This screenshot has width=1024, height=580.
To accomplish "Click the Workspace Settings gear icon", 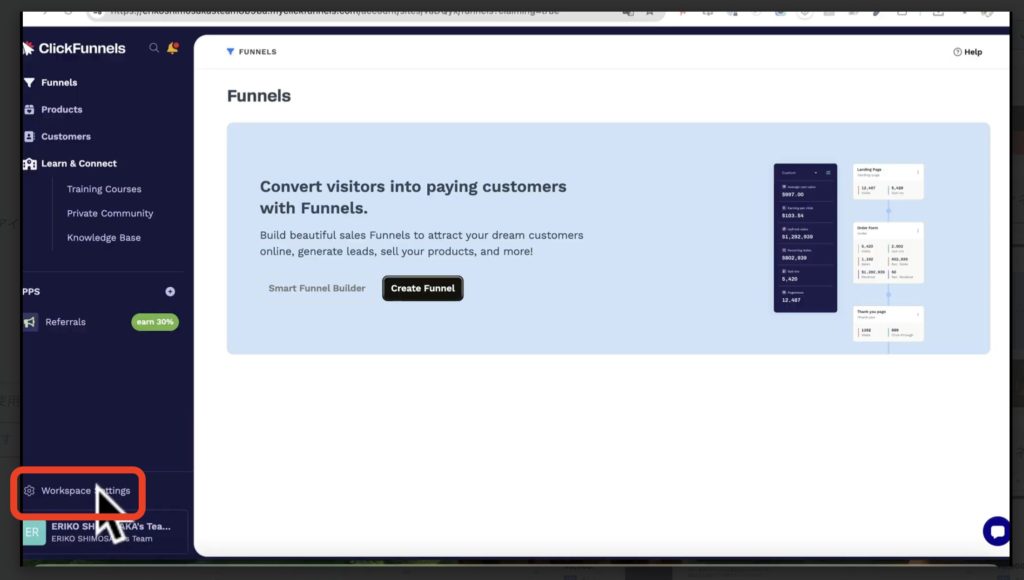I will point(30,491).
